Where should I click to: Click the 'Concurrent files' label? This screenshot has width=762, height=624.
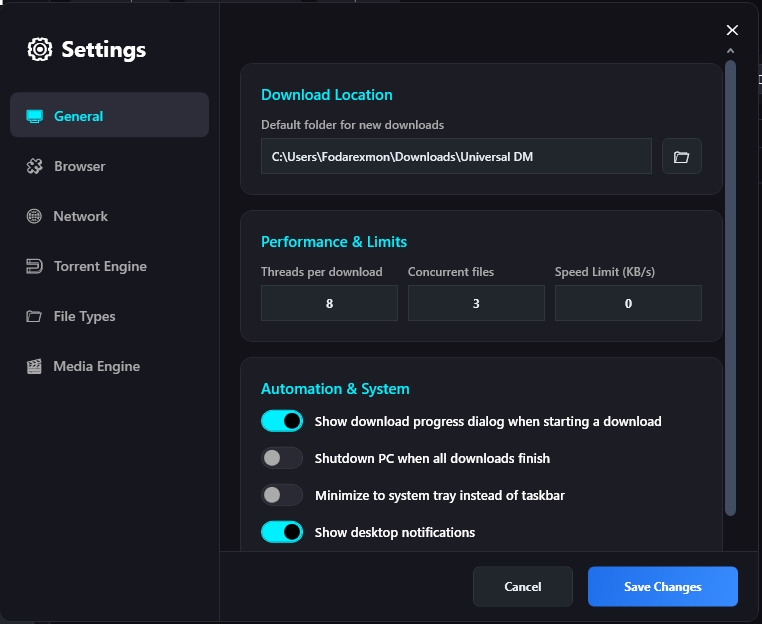451,272
